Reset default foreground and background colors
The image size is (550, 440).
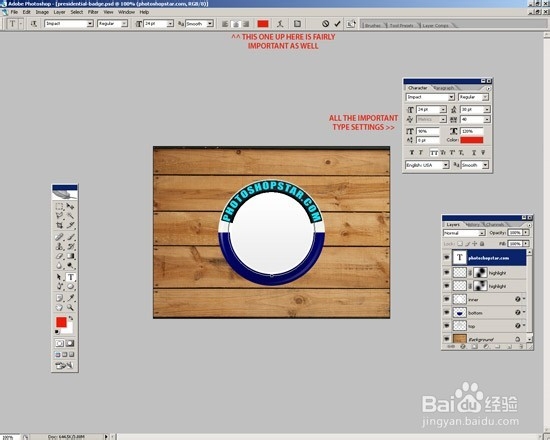[57, 332]
